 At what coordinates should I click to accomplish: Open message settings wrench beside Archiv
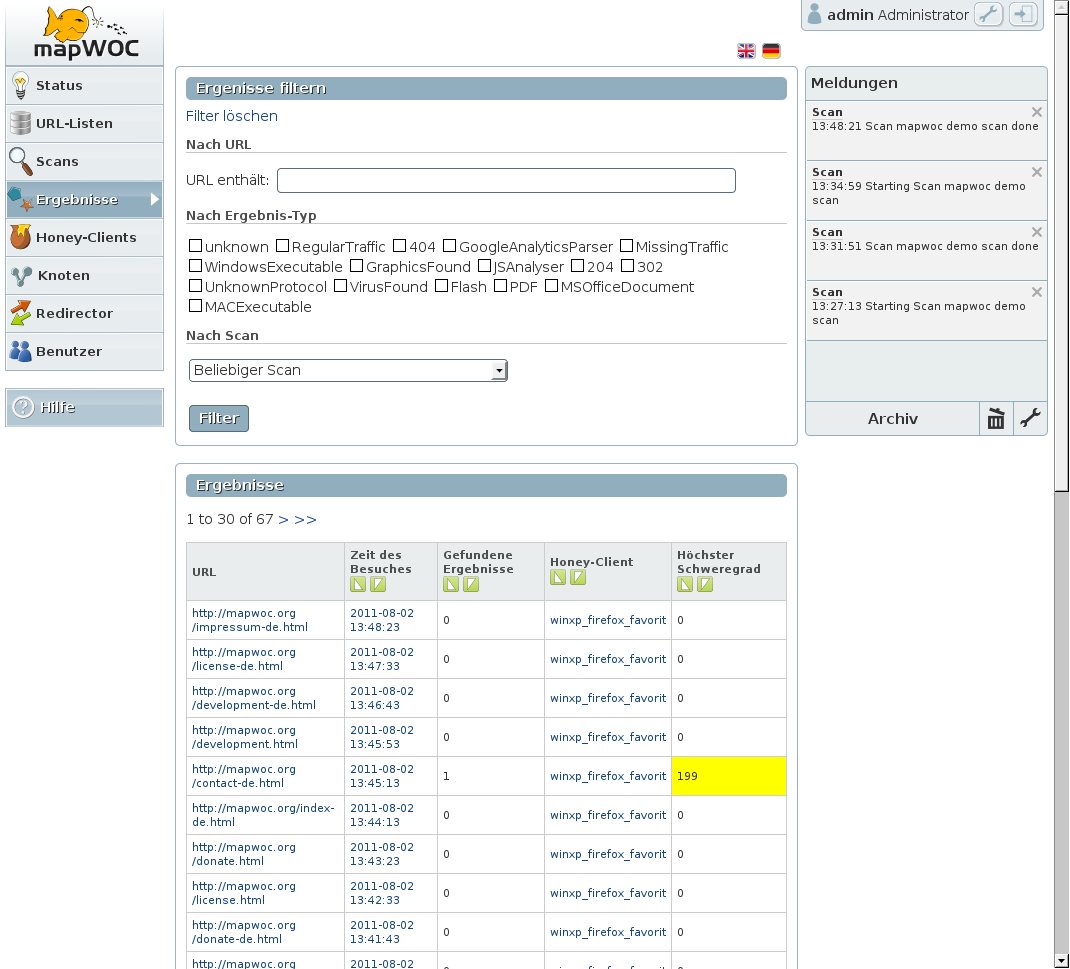click(x=1030, y=419)
